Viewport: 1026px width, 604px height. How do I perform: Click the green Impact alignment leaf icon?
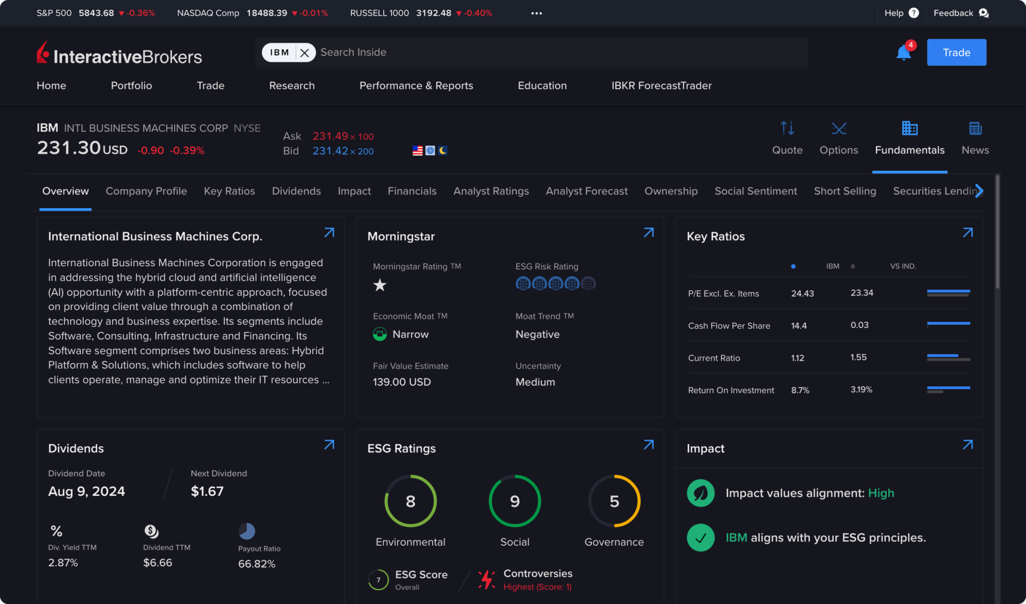701,492
